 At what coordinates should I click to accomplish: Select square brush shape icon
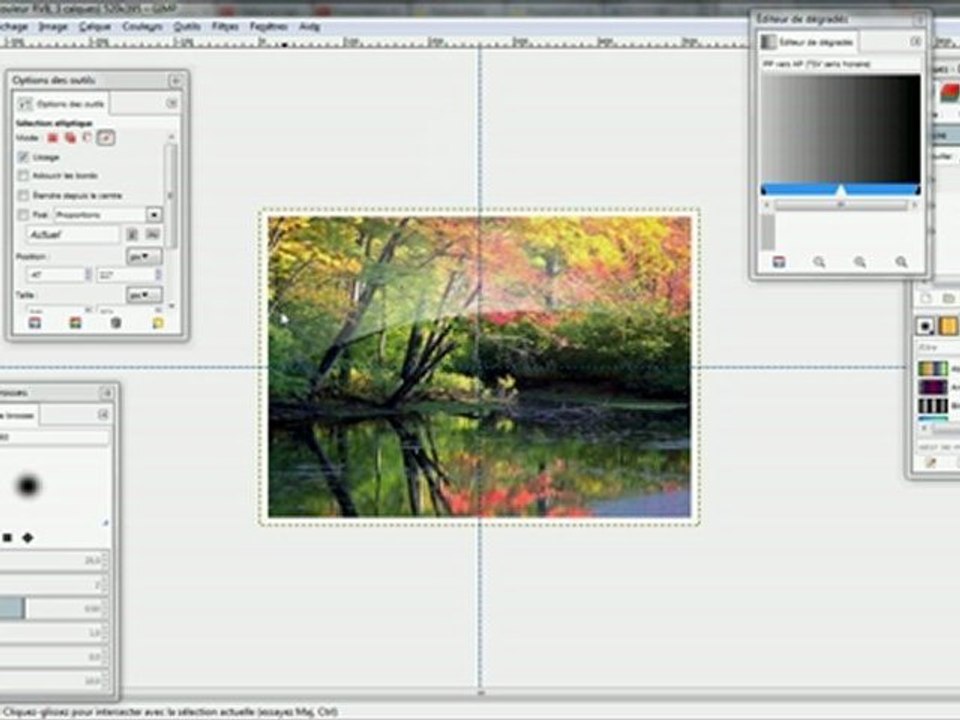tap(7, 538)
